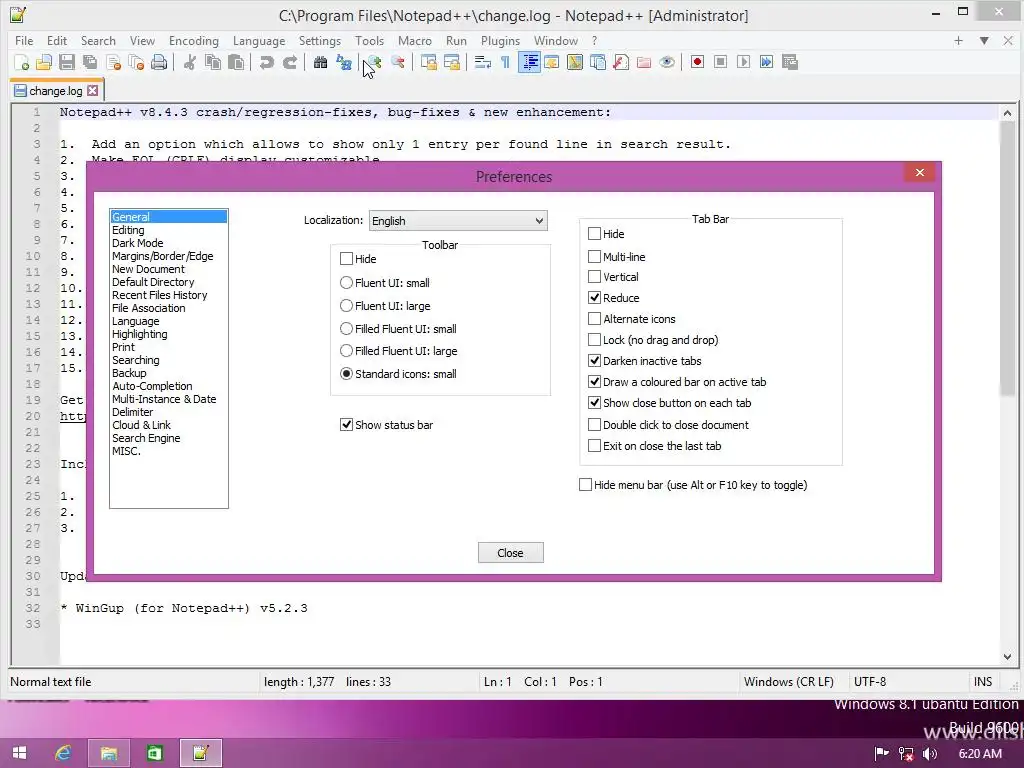Toggle Darken inactive tabs checkbox
The width and height of the screenshot is (1024, 768).
(x=594, y=360)
